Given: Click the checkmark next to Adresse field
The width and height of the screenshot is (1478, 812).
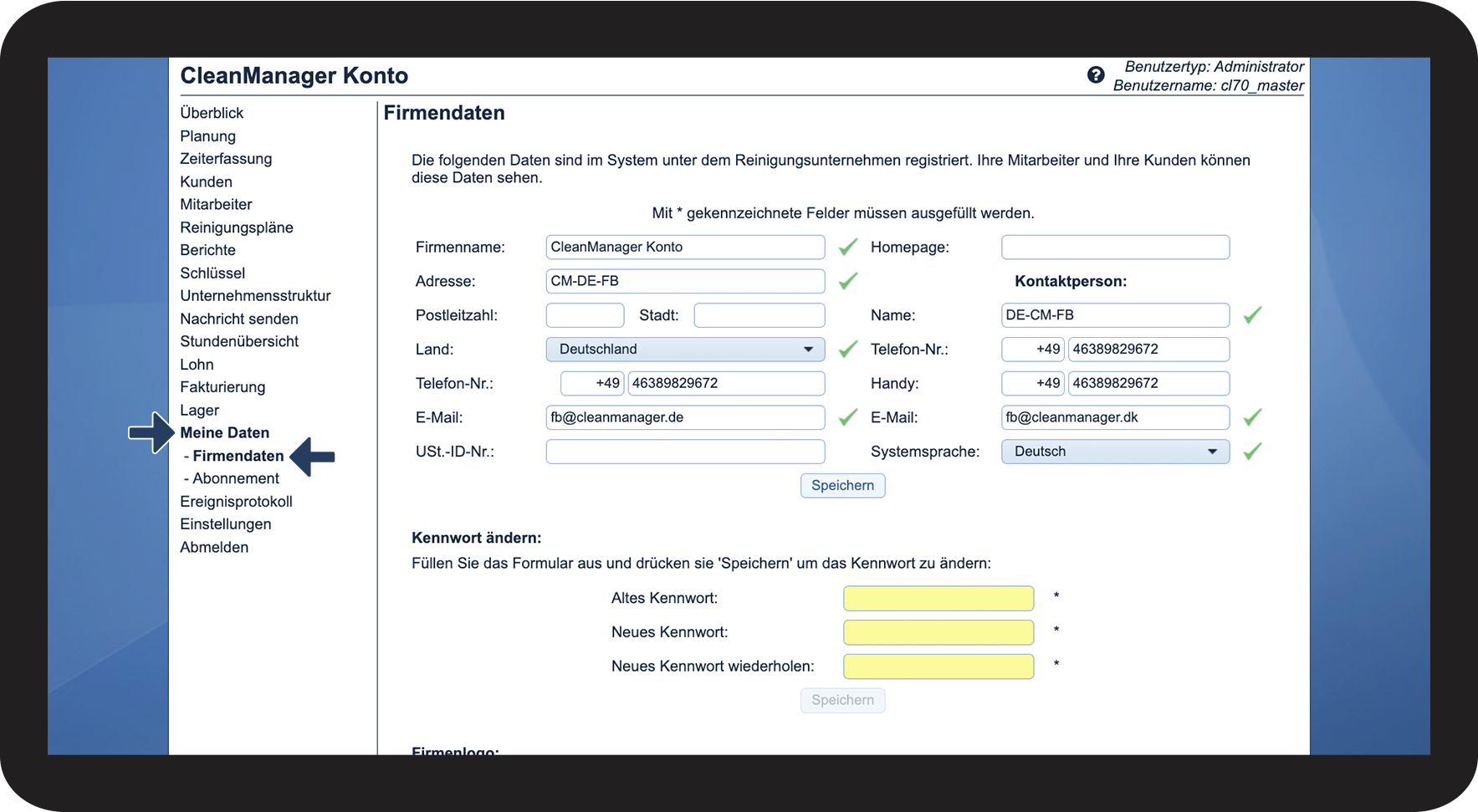Looking at the screenshot, I should (847, 282).
